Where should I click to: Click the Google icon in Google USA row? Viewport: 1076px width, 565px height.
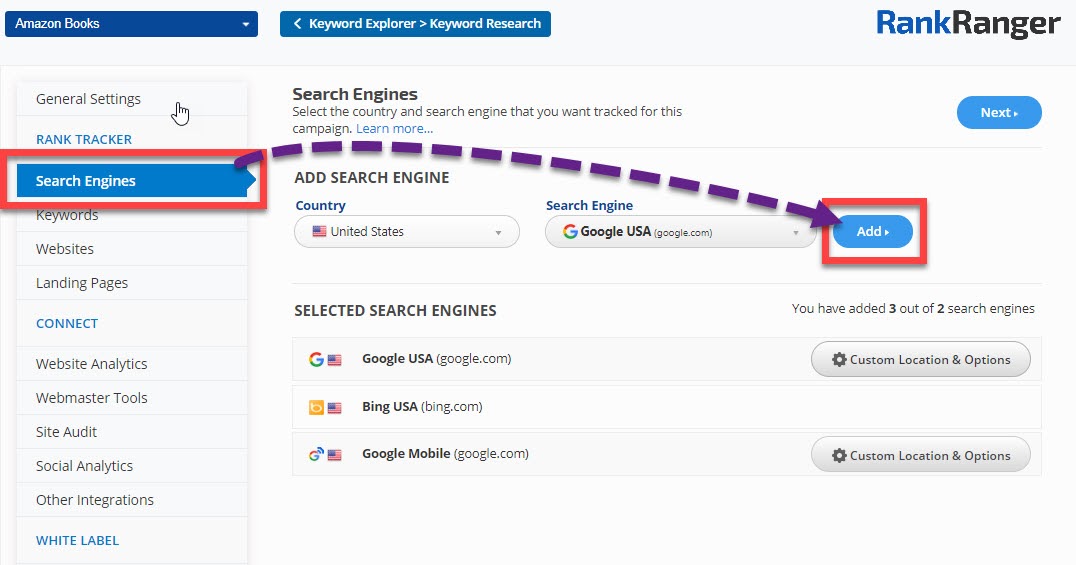point(316,359)
